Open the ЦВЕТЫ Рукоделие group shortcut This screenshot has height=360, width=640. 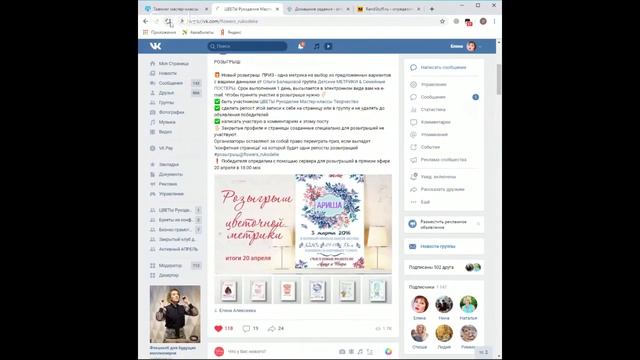(175, 210)
